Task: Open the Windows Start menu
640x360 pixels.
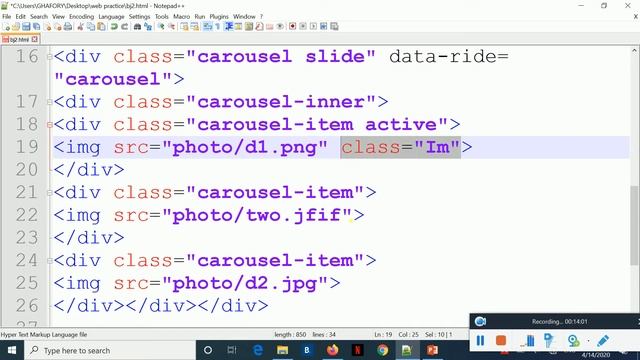Action: tap(12, 350)
